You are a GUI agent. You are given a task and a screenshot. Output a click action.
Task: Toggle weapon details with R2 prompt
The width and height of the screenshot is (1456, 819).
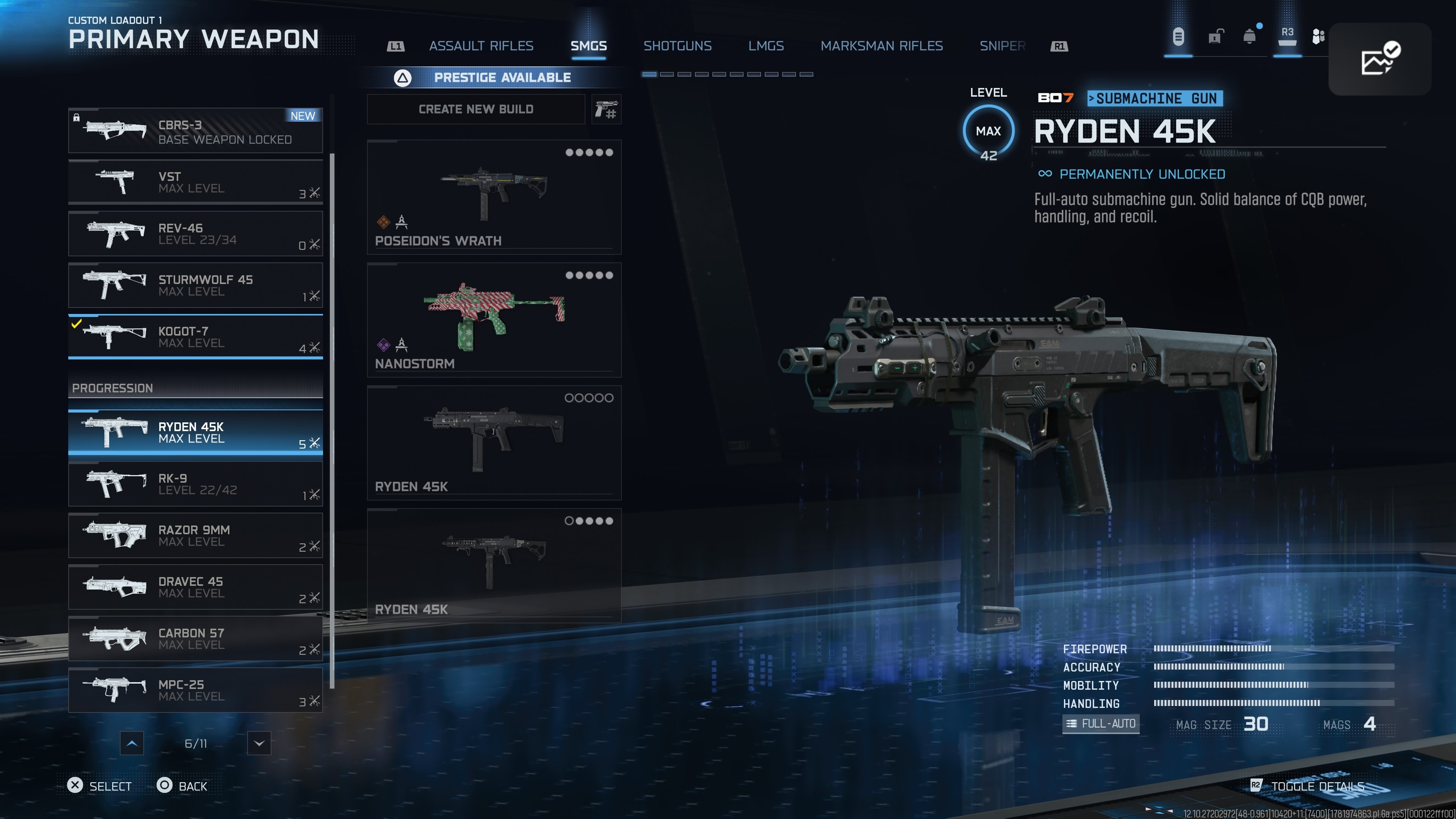click(x=1307, y=786)
